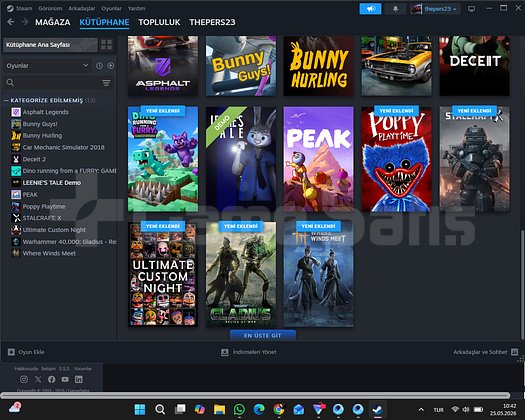Click Kütüphane Ana Sayfası button
The width and height of the screenshot is (525, 420).
51,45
